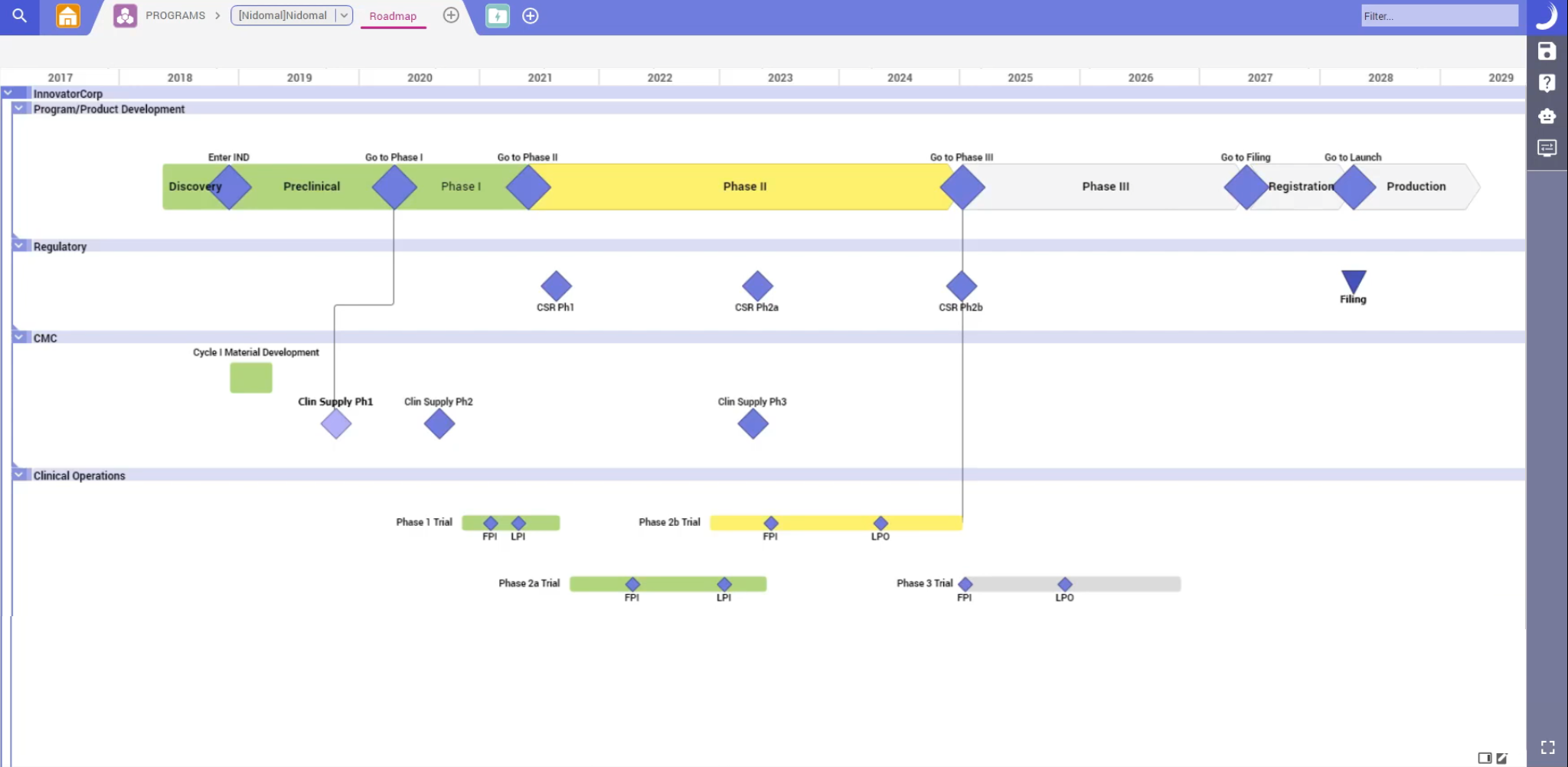This screenshot has height=767, width=1568.
Task: Click the settings panel icon below the robot
Action: tap(1547, 148)
